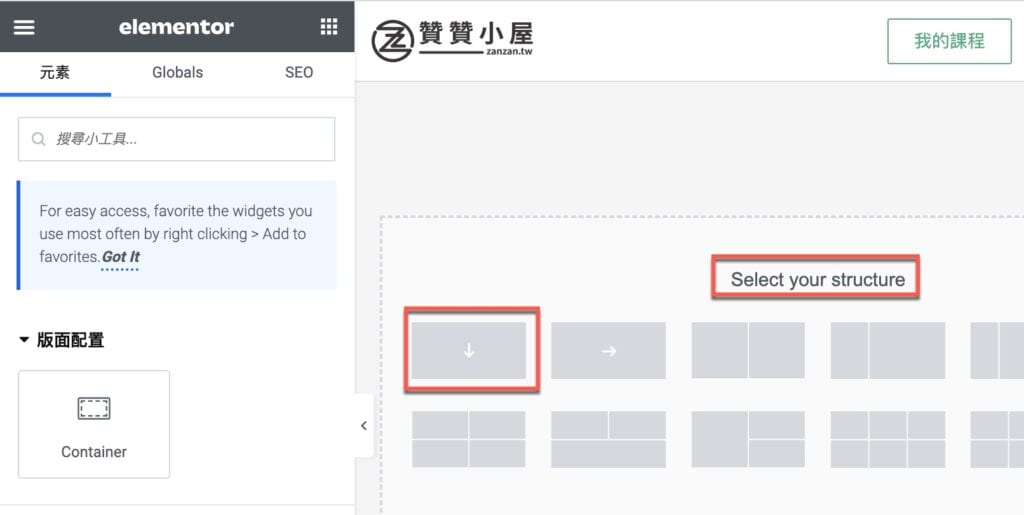Click the favorites tip text

[x=176, y=234]
